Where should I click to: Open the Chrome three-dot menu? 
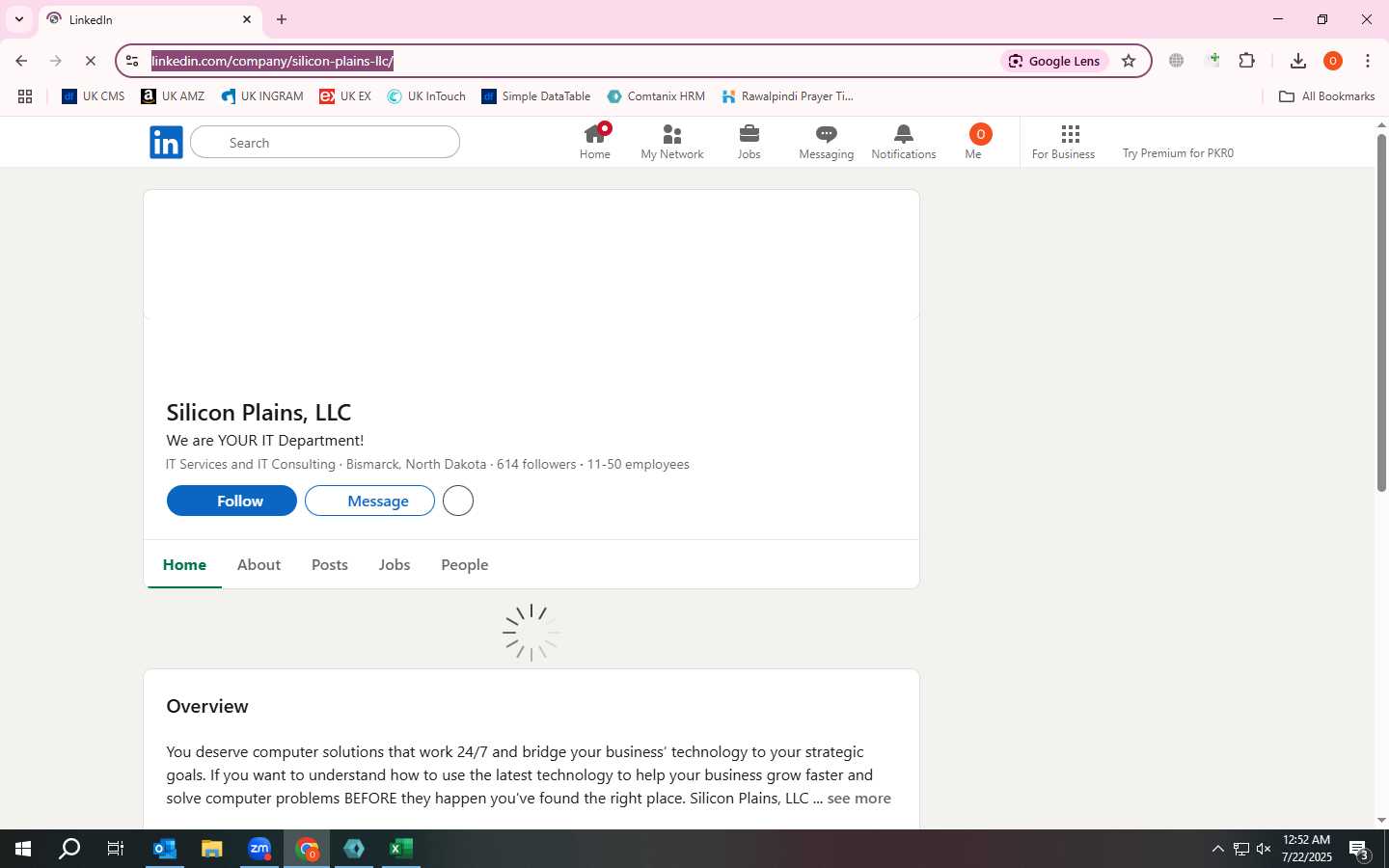coord(1368,61)
